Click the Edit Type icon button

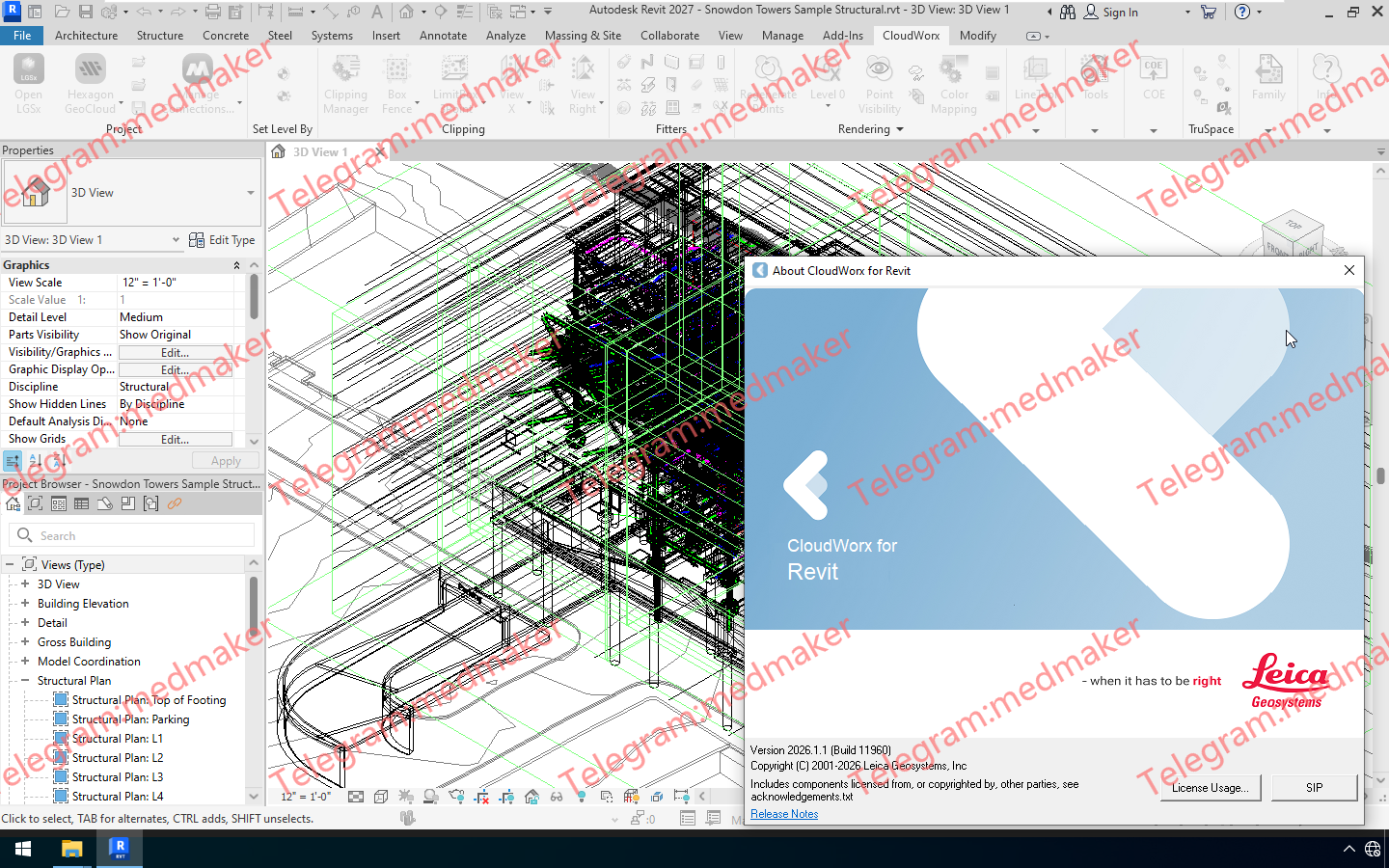[x=222, y=239]
